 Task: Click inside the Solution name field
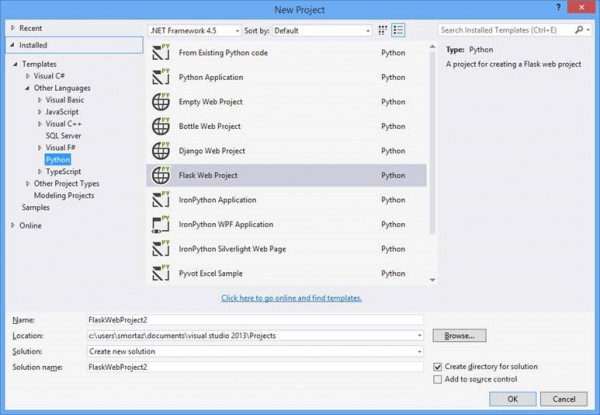click(x=255, y=367)
